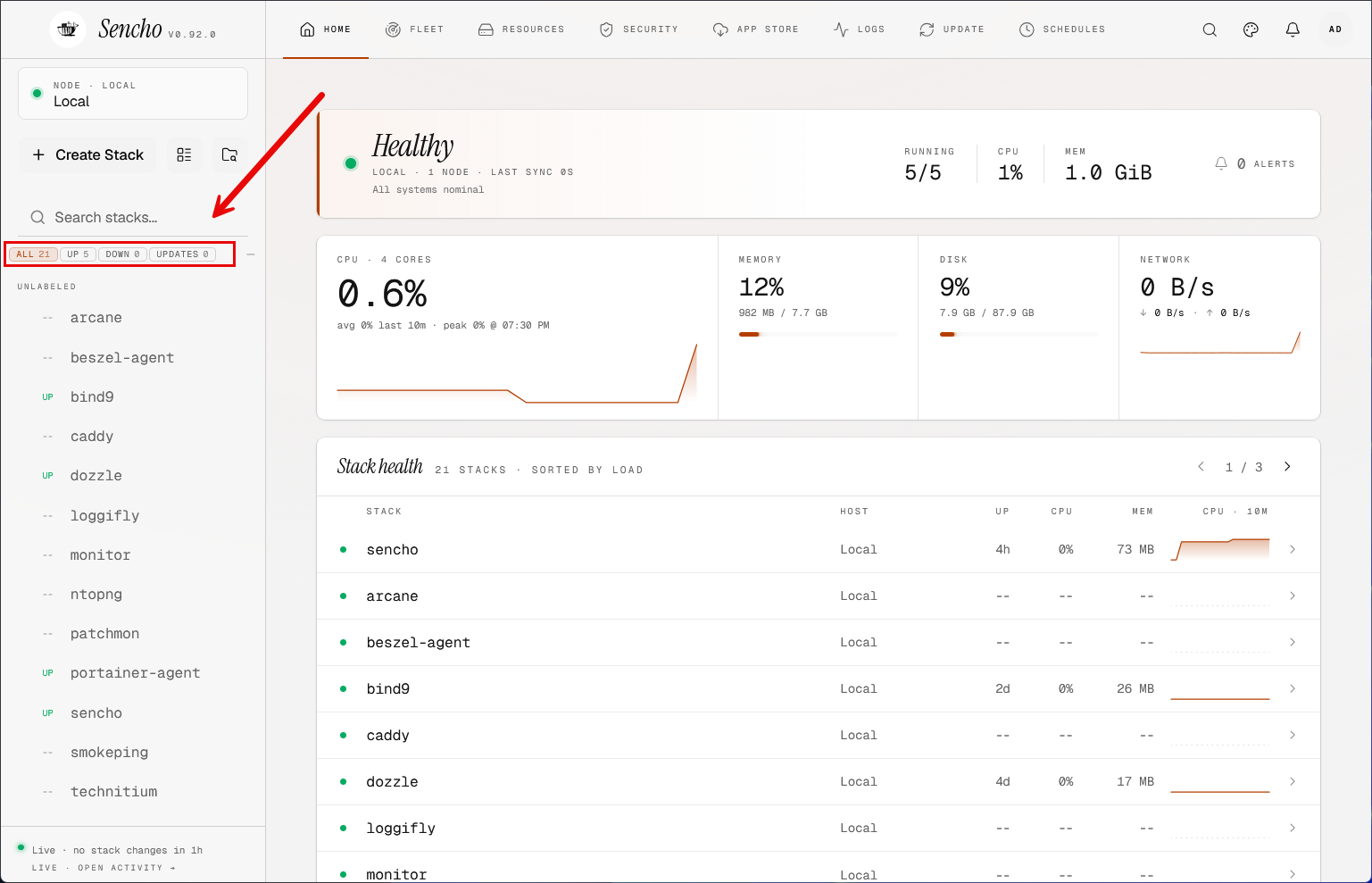
Task: Click the disk usage progress bar
Action: tap(1019, 334)
